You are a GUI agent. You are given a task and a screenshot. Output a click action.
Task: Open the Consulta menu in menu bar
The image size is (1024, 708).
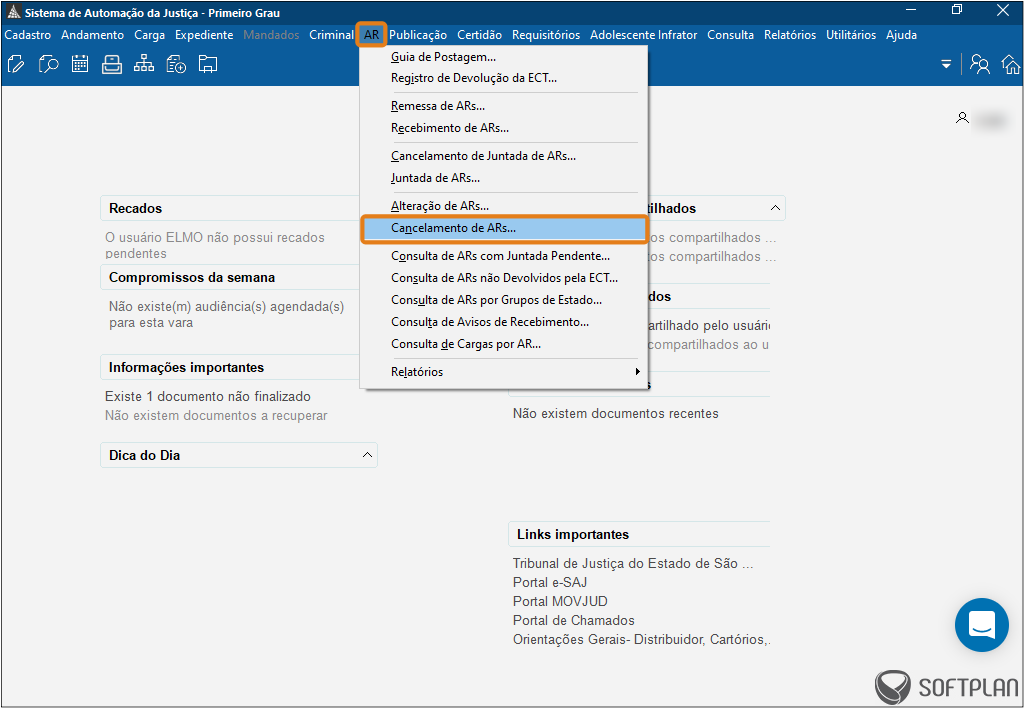tap(730, 35)
